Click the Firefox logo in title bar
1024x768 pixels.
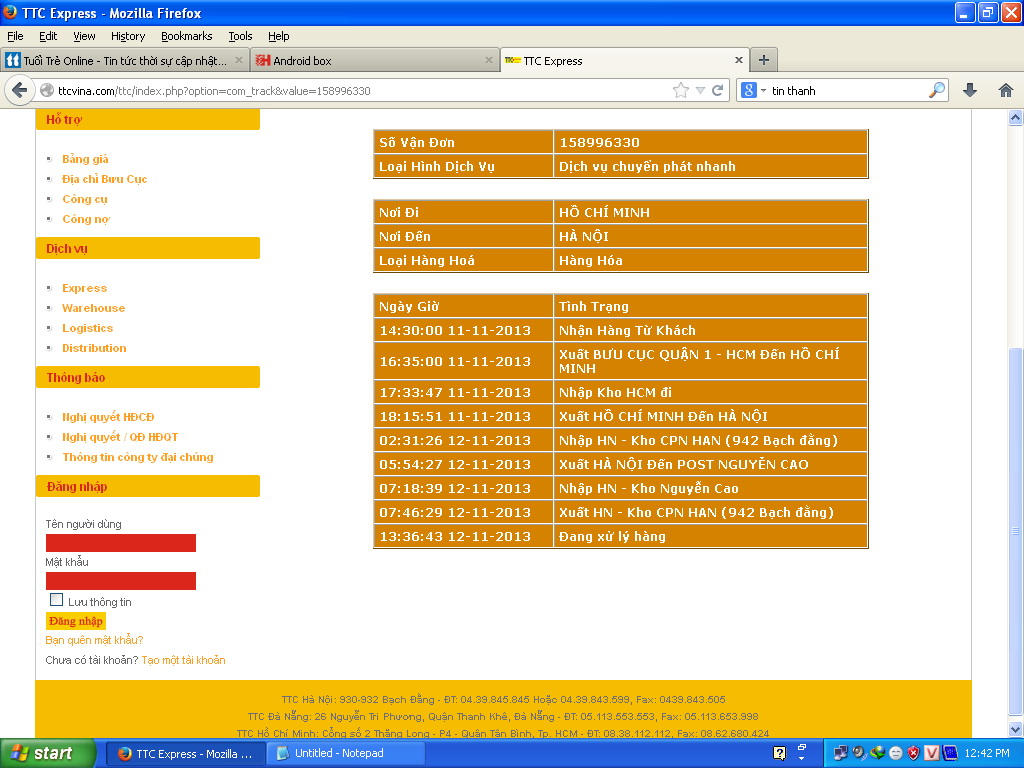(x=10, y=12)
